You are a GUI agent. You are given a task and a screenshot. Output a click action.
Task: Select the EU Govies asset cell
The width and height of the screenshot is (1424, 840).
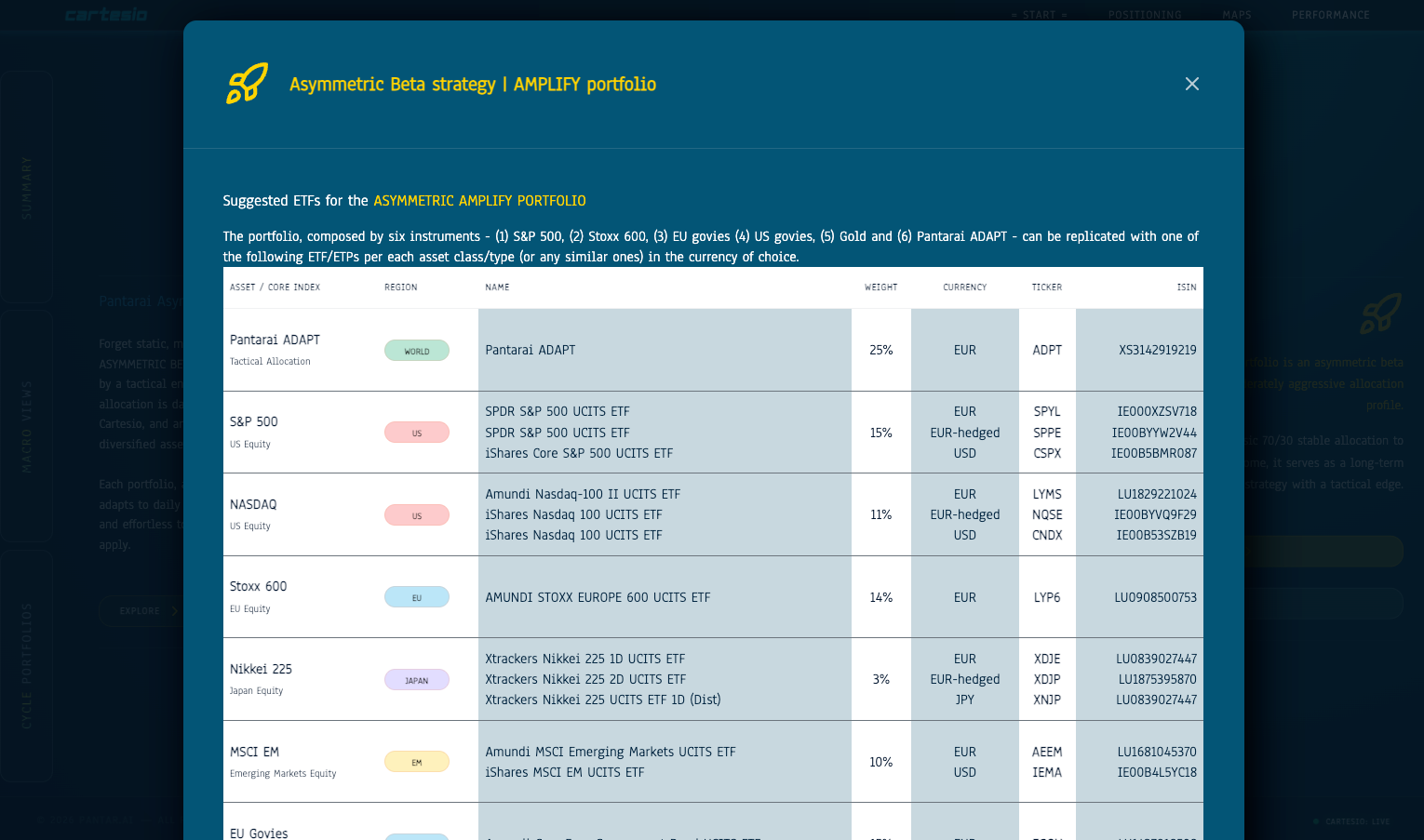(x=301, y=822)
